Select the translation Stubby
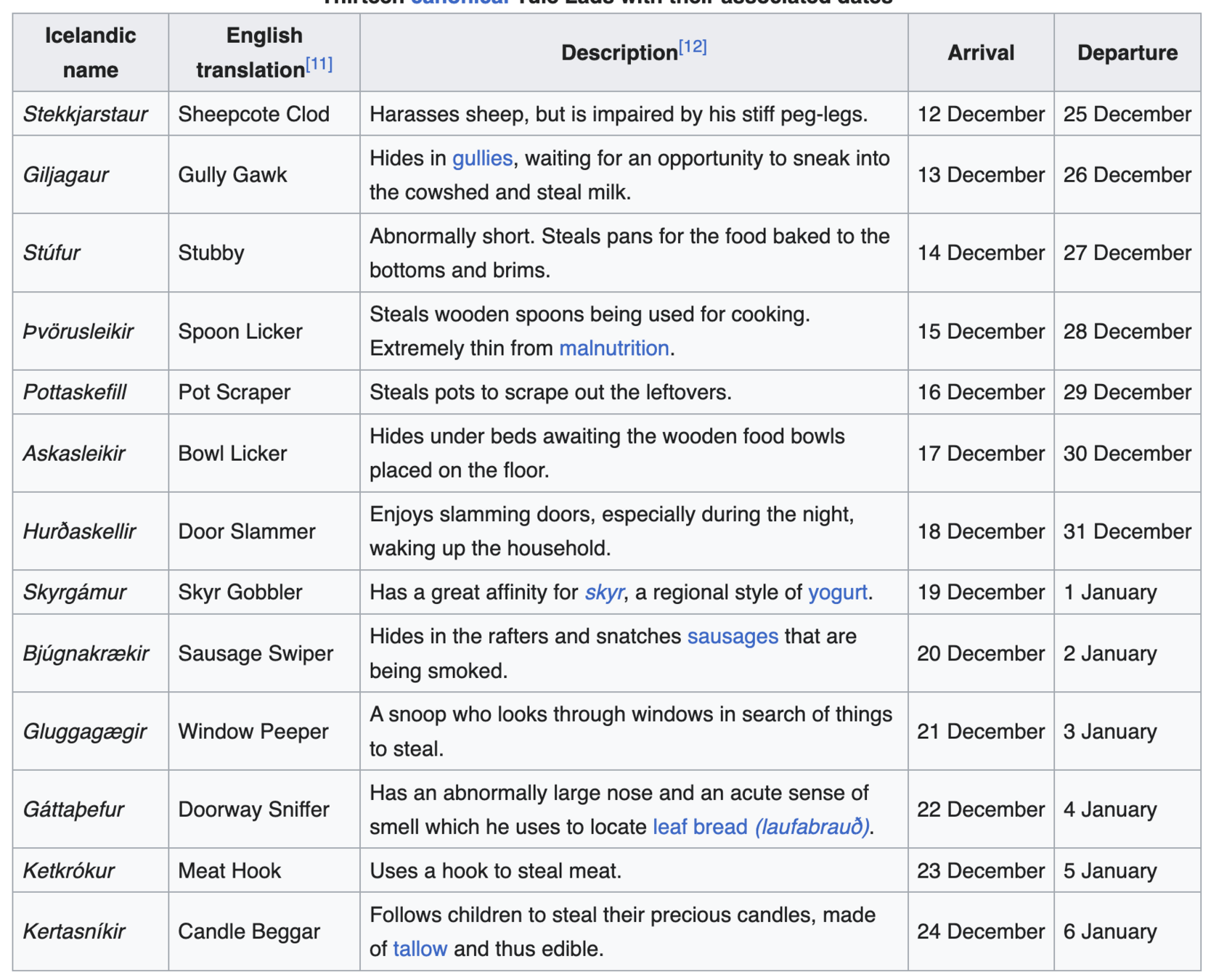The height and width of the screenshot is (980, 1211). [211, 253]
